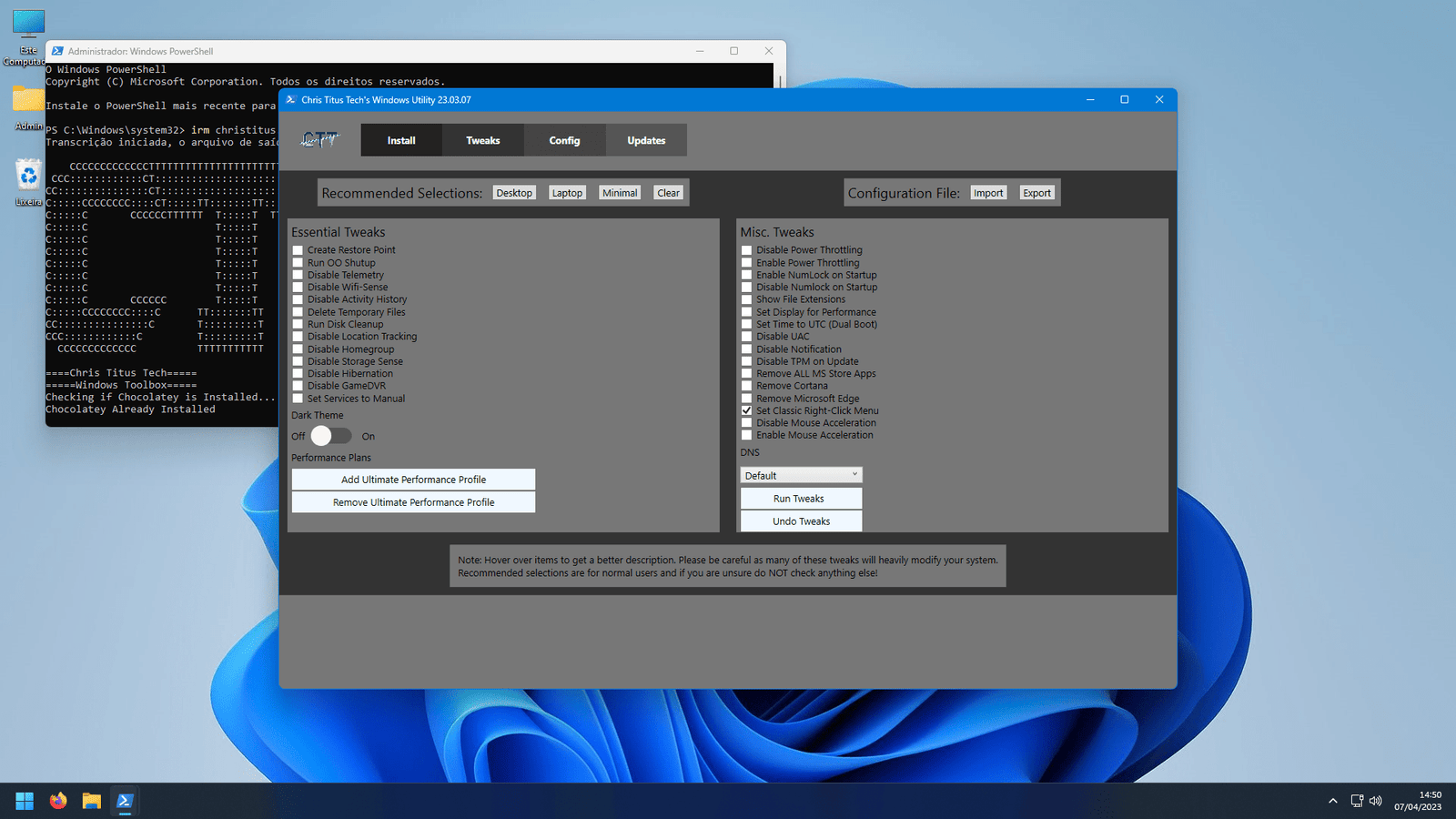Open network status tray icon
This screenshot has height=819, width=1456.
coord(1357,801)
